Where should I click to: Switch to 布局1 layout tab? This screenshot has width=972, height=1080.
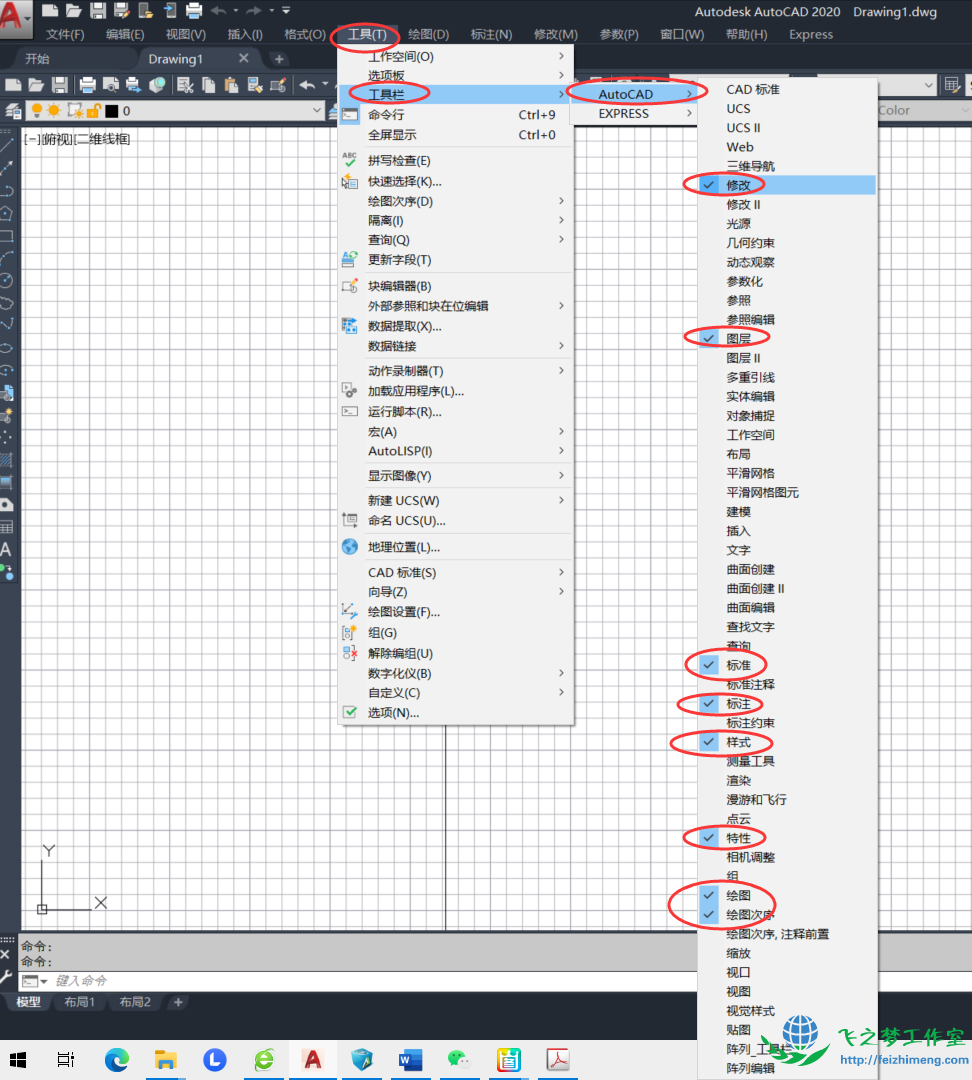click(80, 1001)
